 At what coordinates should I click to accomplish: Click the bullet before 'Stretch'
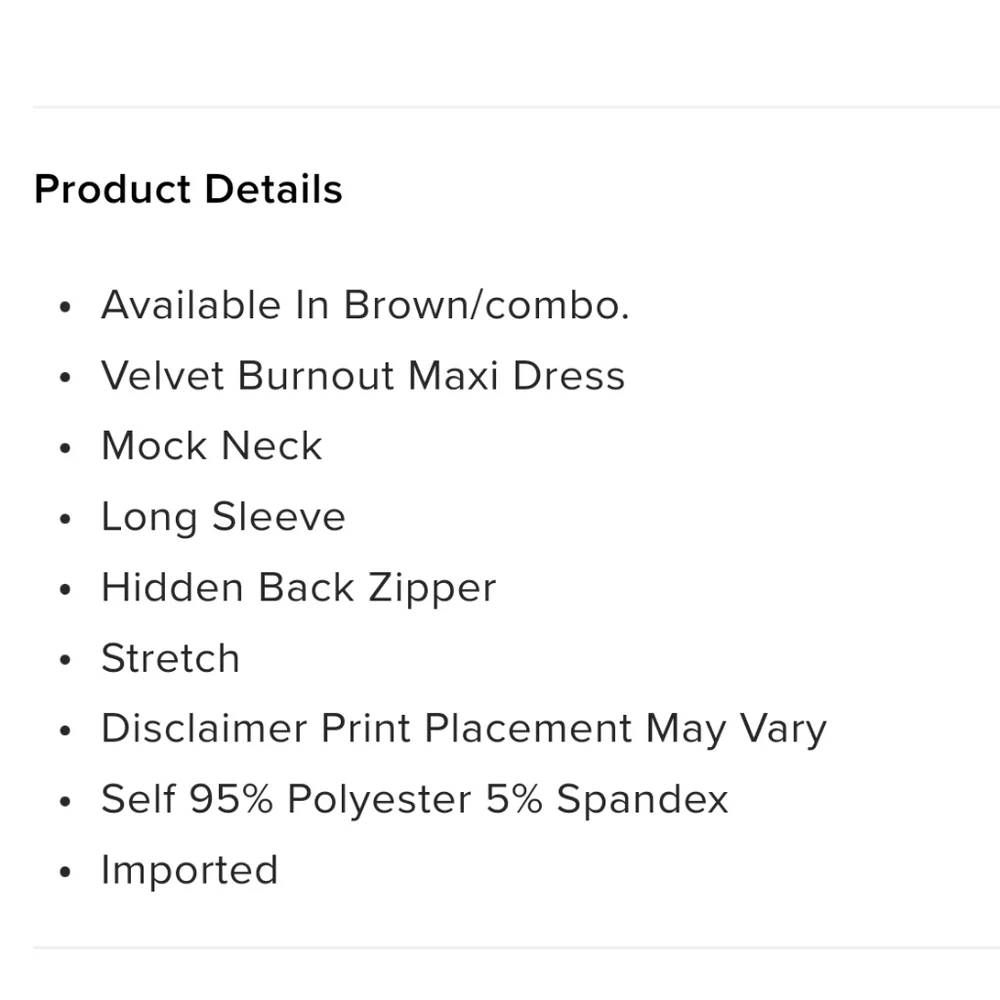point(65,660)
